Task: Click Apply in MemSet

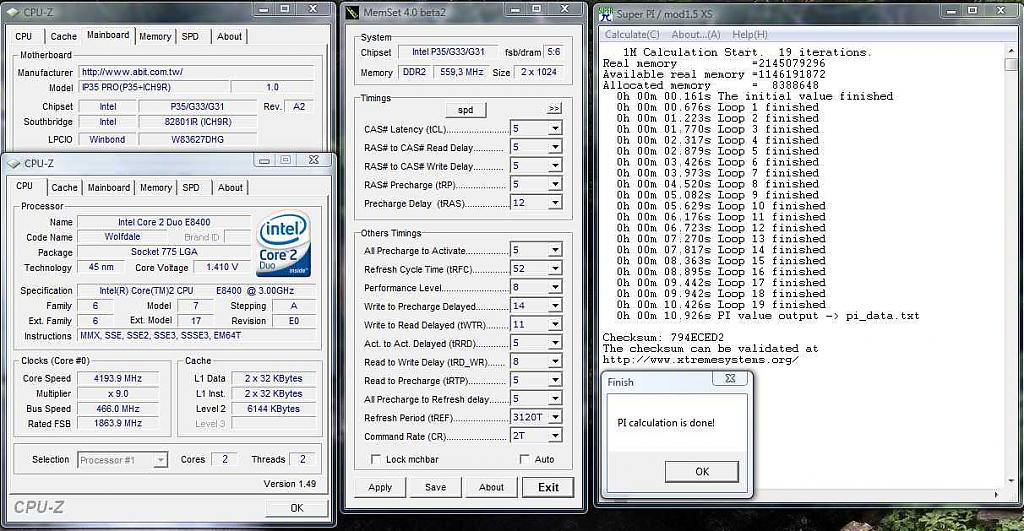Action: pyautogui.click(x=380, y=487)
